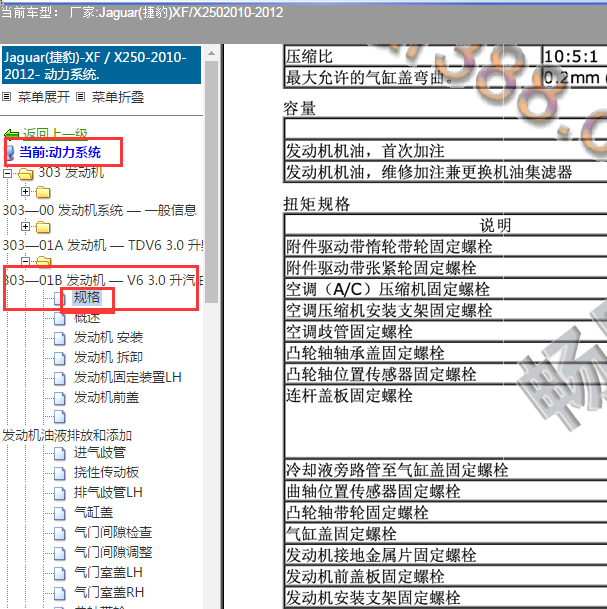Click the tree panel scrollbar thumb

point(212,181)
